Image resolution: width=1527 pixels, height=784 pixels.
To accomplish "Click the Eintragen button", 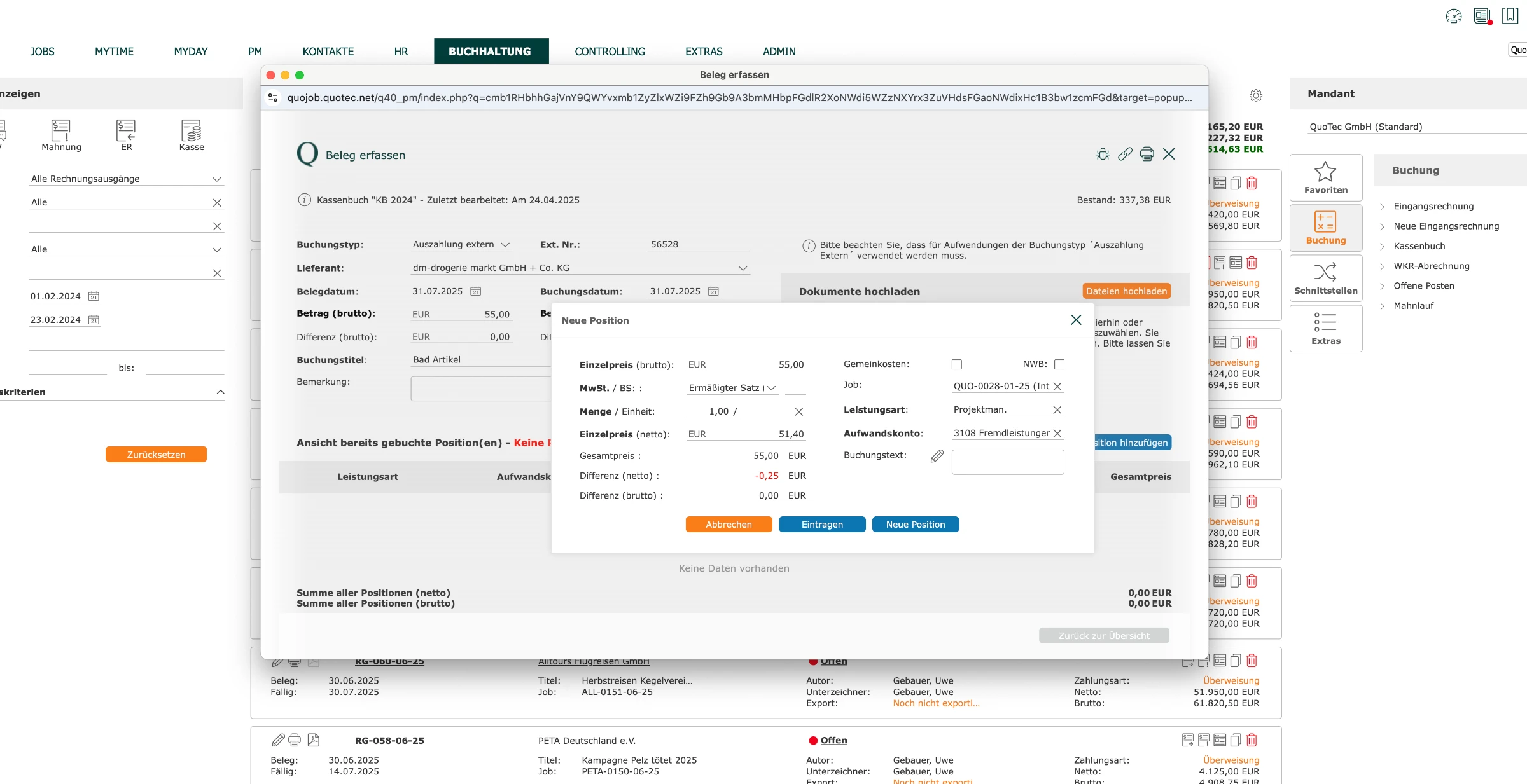I will click(822, 525).
